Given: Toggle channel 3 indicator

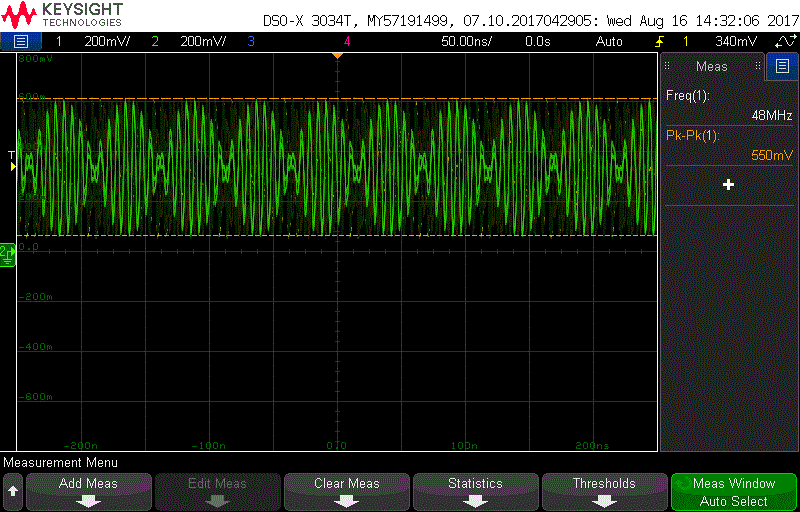Looking at the screenshot, I should (251, 41).
